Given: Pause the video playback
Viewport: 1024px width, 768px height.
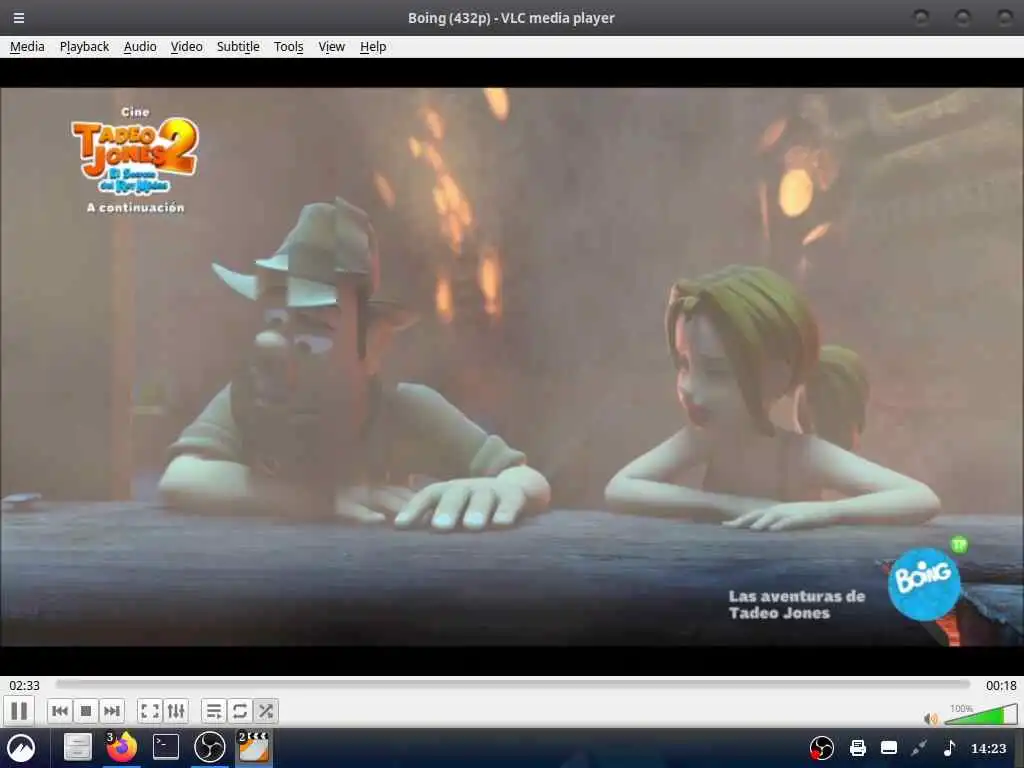Looking at the screenshot, I should click(19, 711).
